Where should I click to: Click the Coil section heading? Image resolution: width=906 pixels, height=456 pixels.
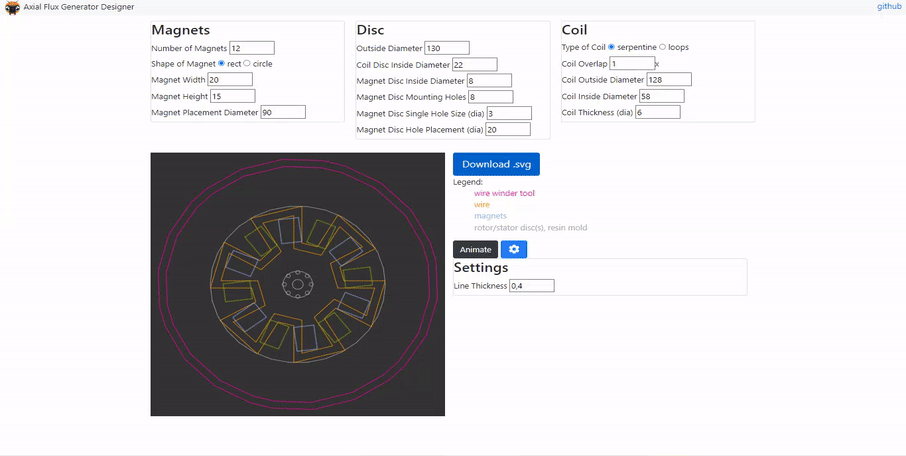574,30
